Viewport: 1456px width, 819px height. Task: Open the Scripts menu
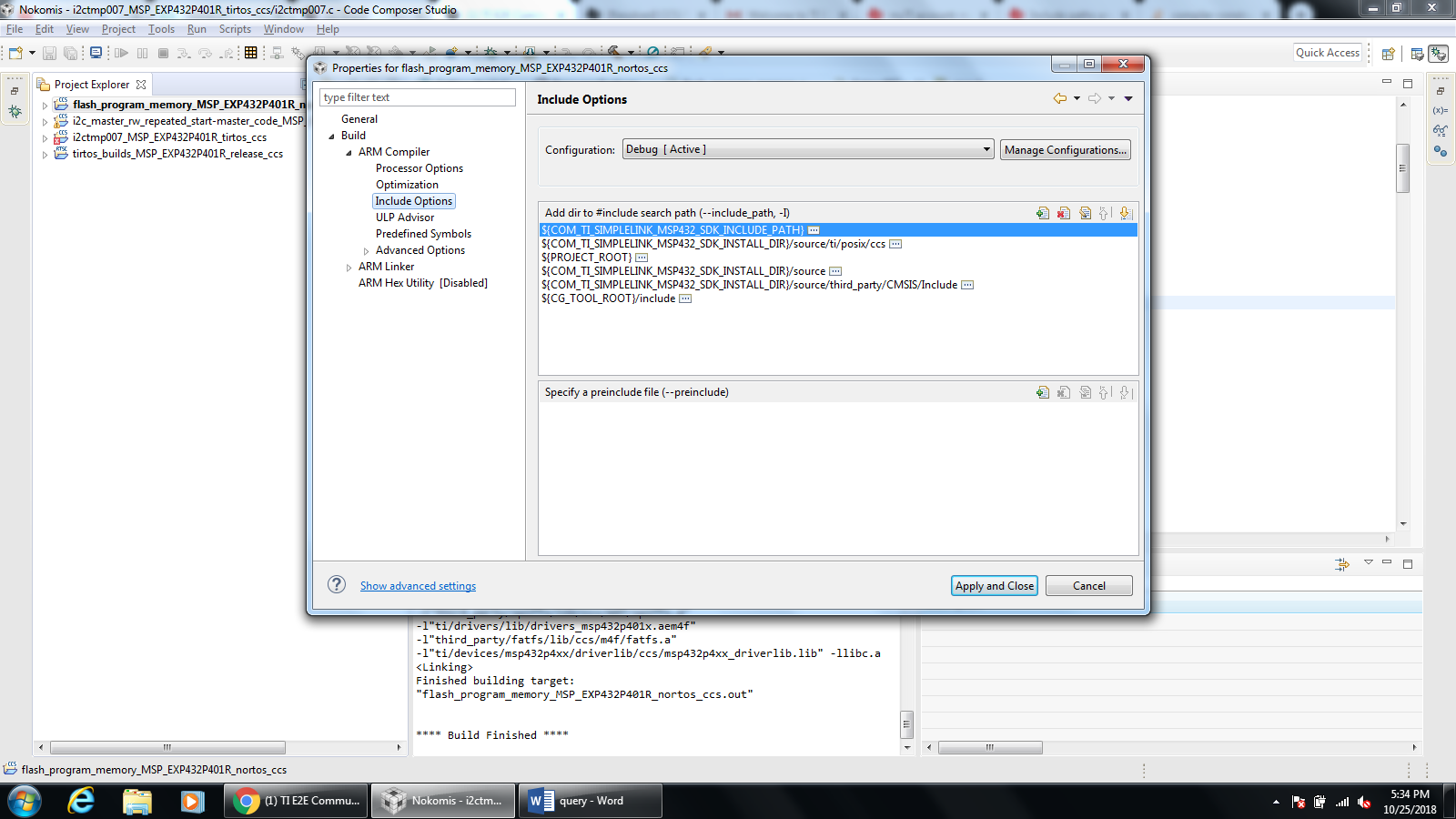[235, 29]
